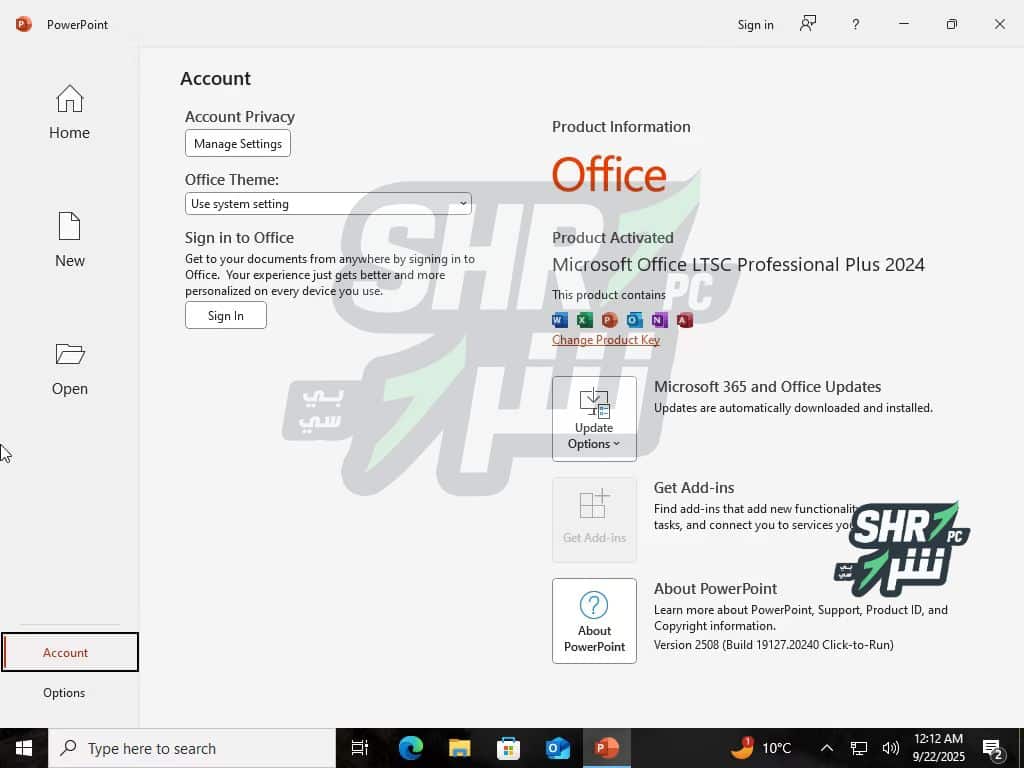Open Microsoft Store from taskbar
Image resolution: width=1024 pixels, height=768 pixels.
[x=509, y=748]
